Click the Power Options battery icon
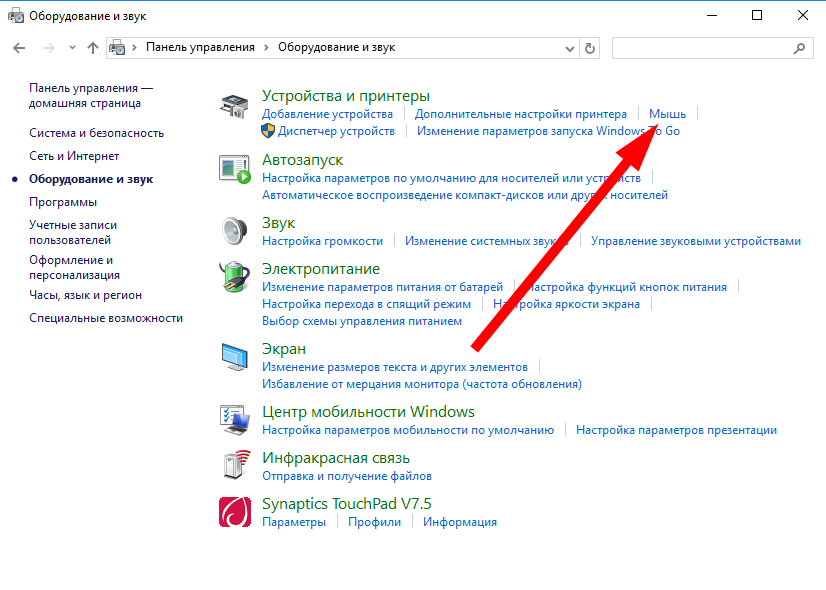 point(234,277)
